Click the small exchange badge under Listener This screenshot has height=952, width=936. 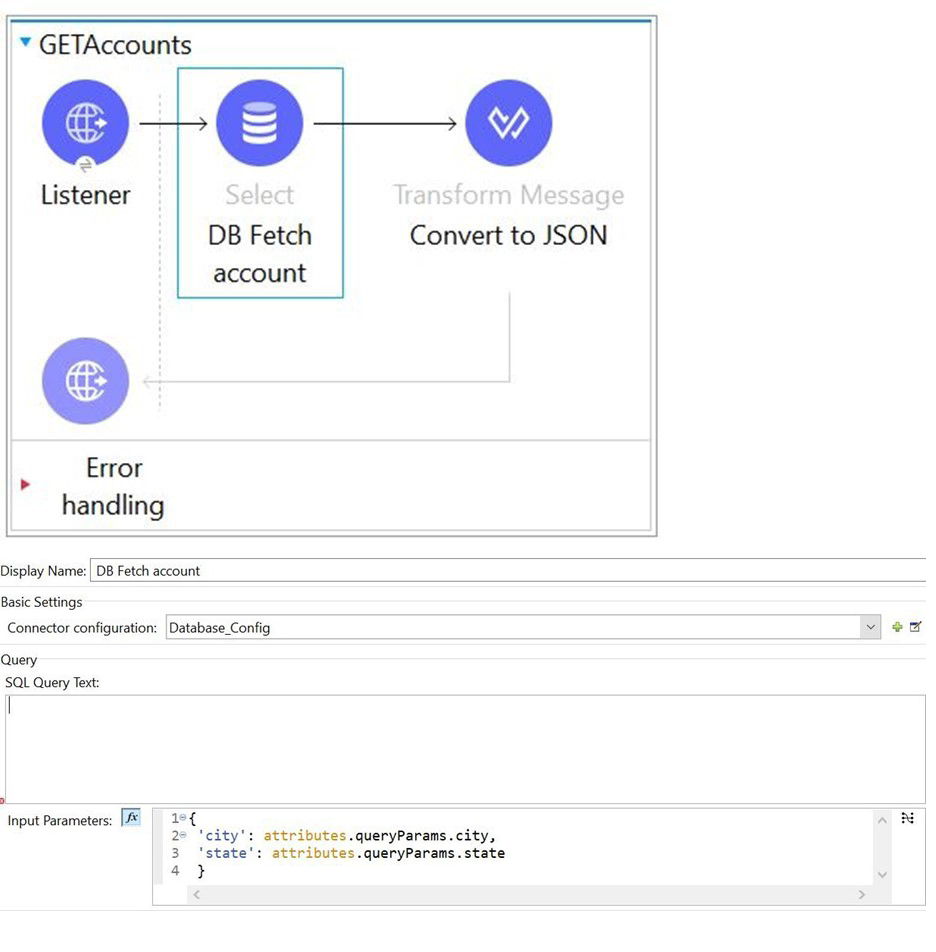(x=85, y=165)
